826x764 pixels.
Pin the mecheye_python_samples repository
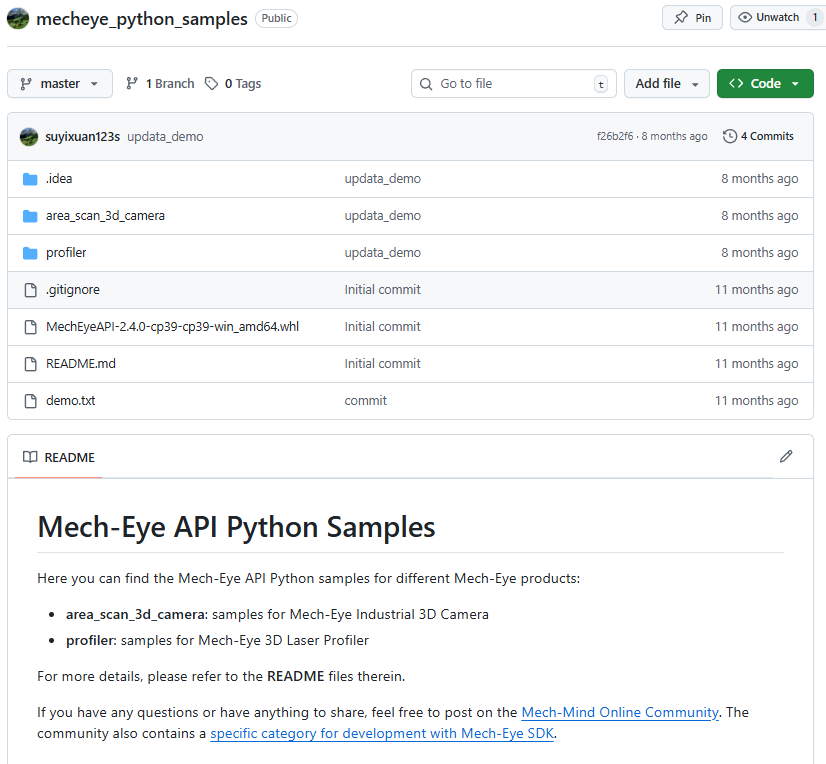(692, 18)
